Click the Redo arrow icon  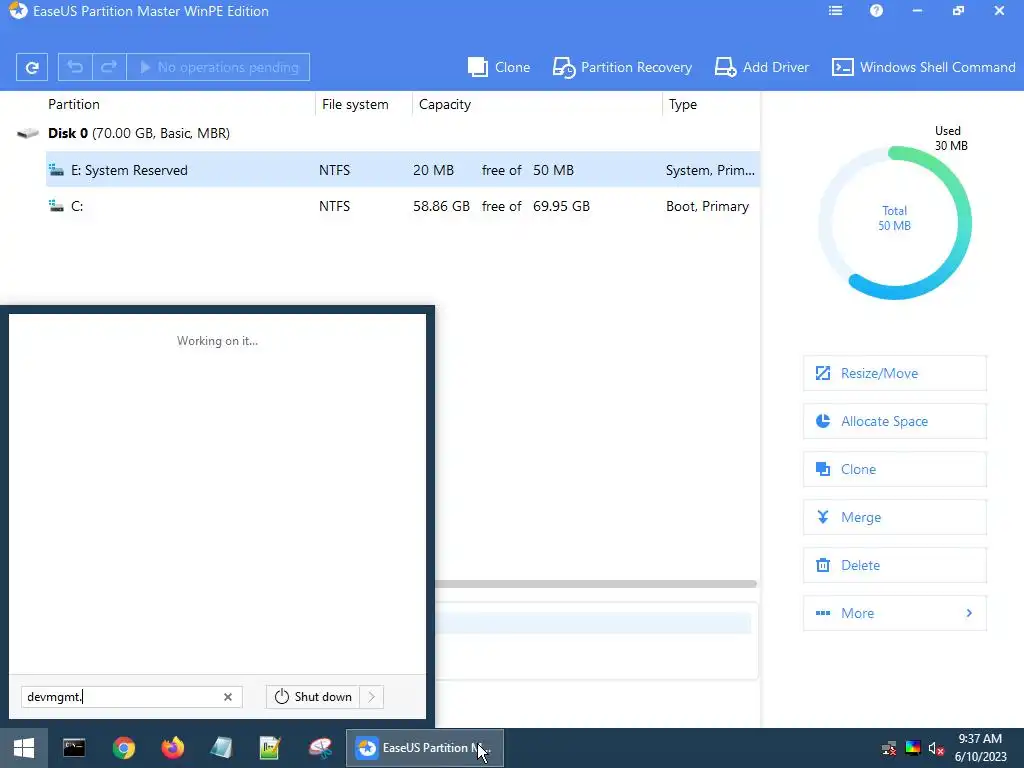(x=109, y=67)
